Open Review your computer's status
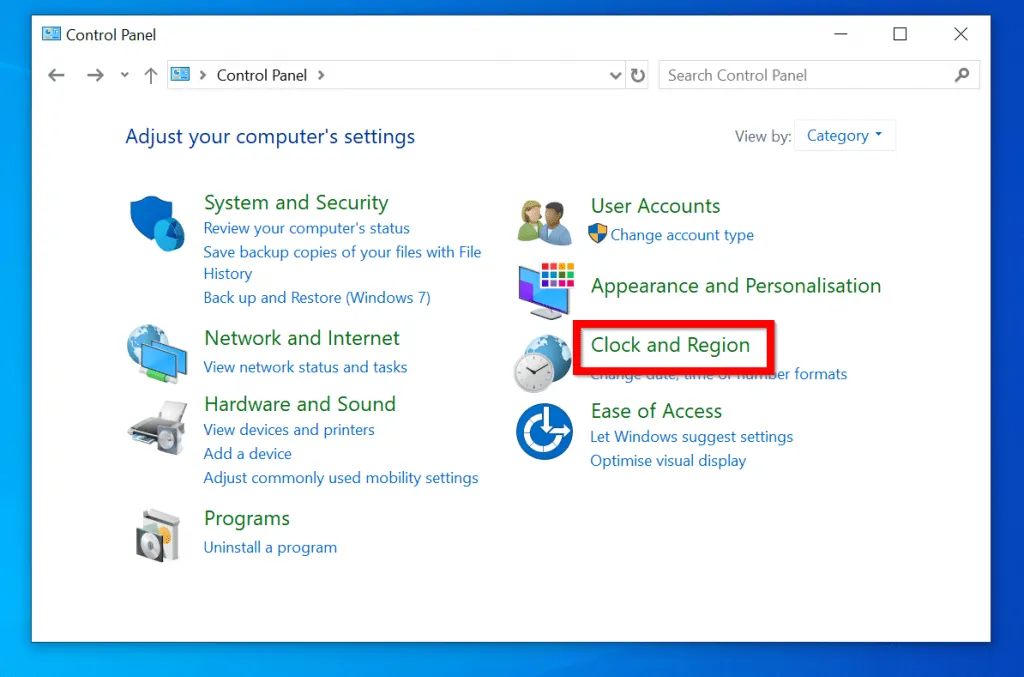This screenshot has width=1024, height=677. click(x=306, y=228)
